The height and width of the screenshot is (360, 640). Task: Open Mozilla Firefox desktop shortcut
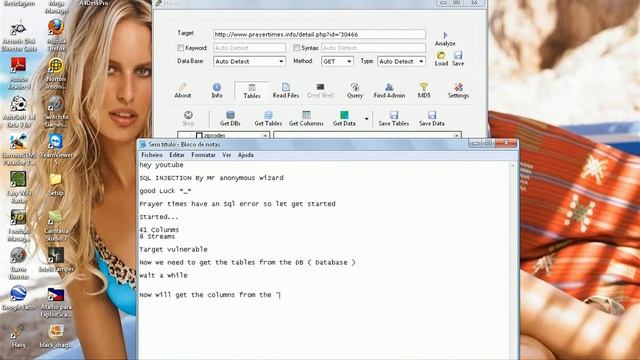tap(56, 28)
